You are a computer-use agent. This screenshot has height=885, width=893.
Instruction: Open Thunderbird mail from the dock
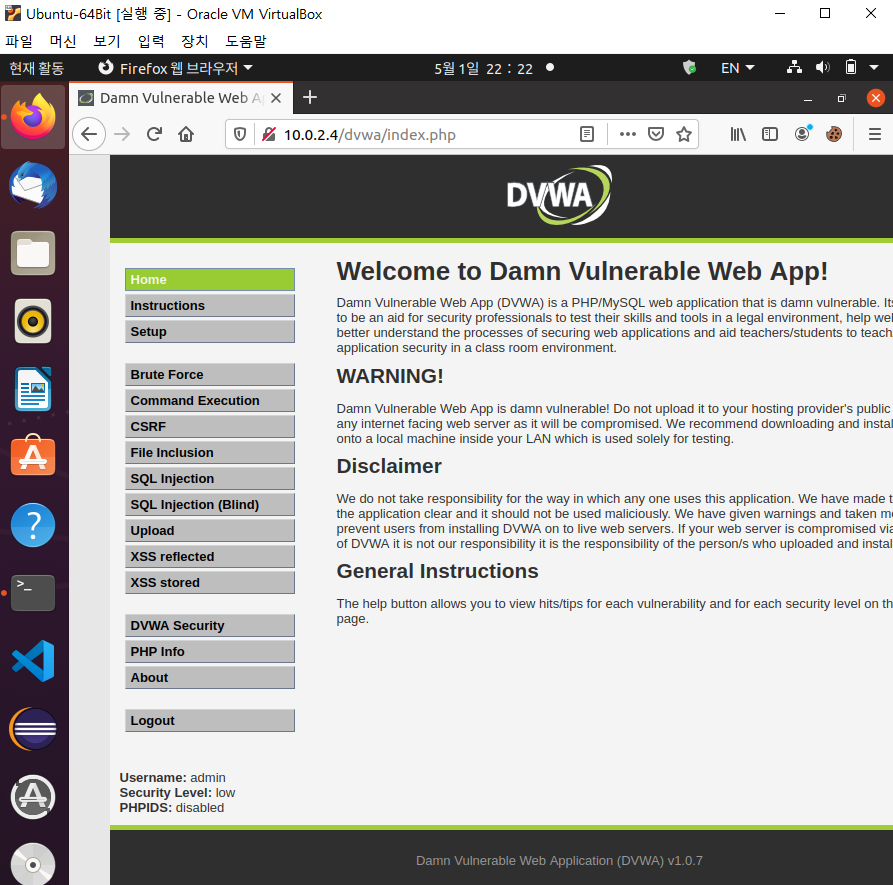point(33,185)
